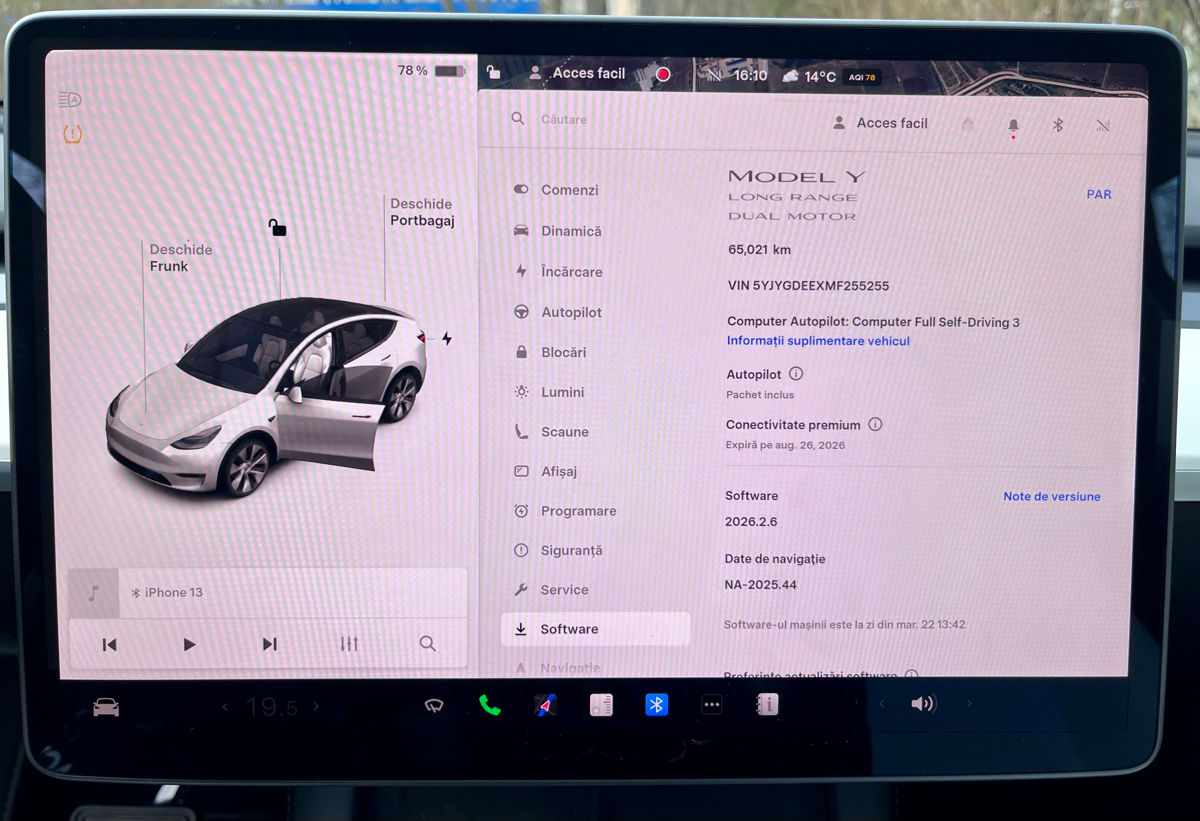The height and width of the screenshot is (821, 1200).
Task: Open the Programare schedule section
Action: click(565, 511)
